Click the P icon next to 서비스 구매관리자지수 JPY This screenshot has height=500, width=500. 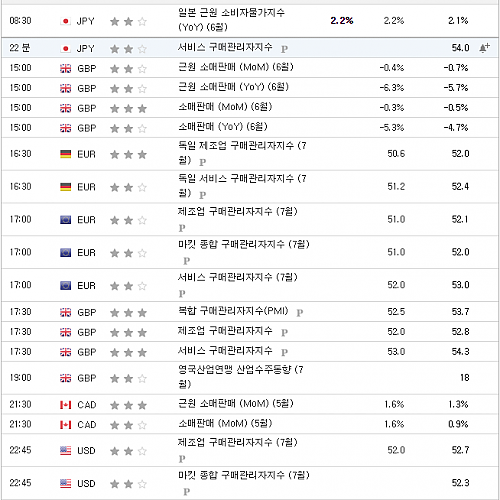(284, 49)
